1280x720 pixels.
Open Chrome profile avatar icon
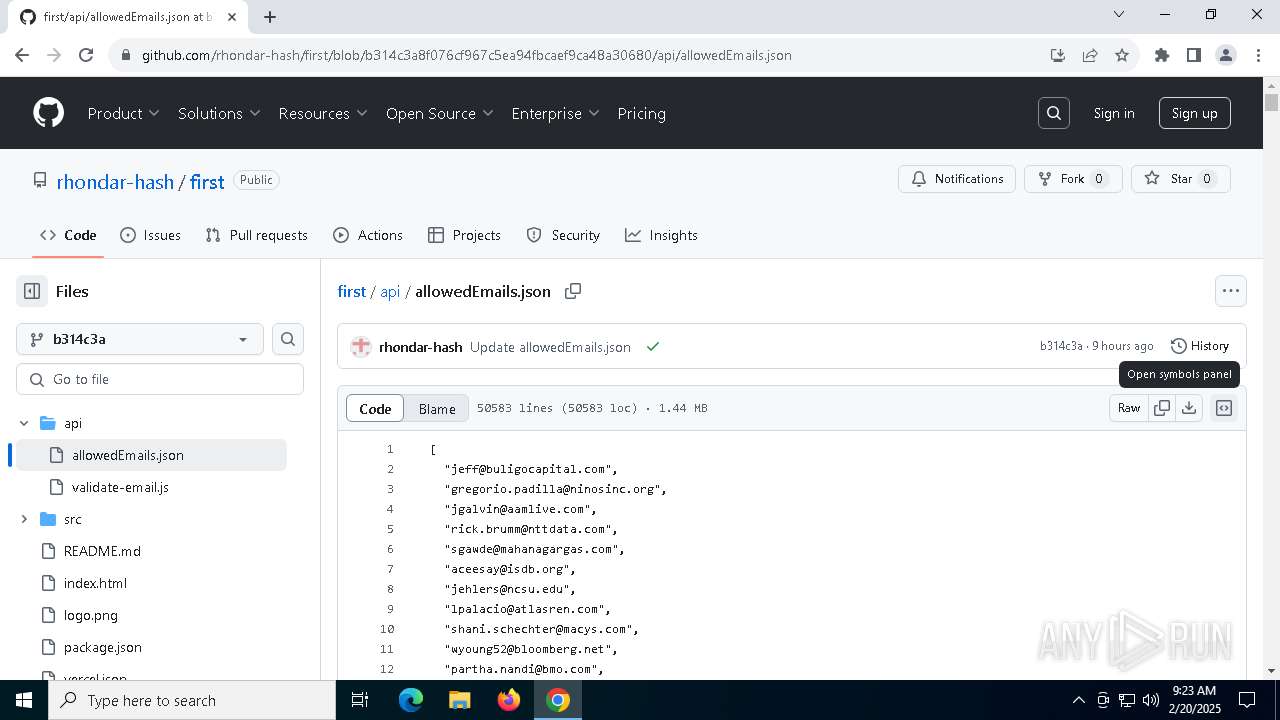click(x=1226, y=55)
